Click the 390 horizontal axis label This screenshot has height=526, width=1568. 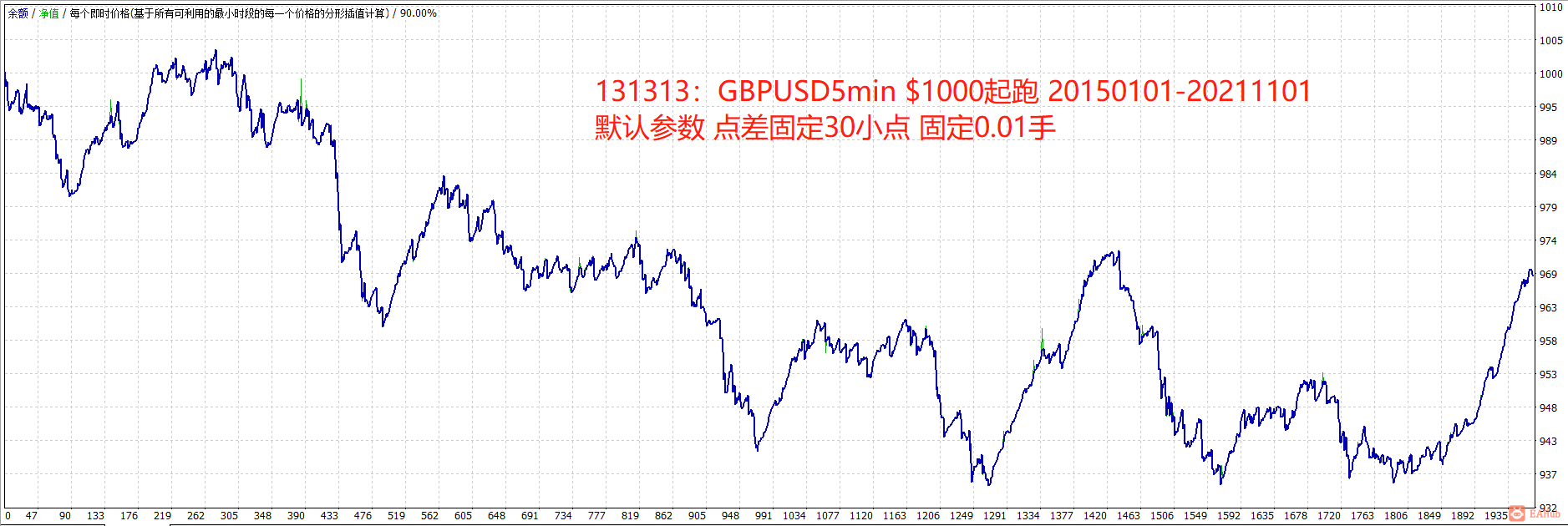tap(297, 516)
